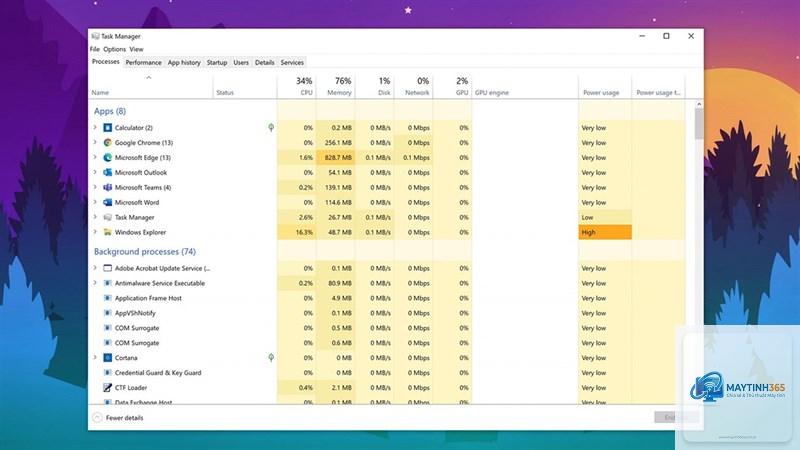Screen dimensions: 800x450
Task: Sort by the GPU engine column header
Action: 525,86
